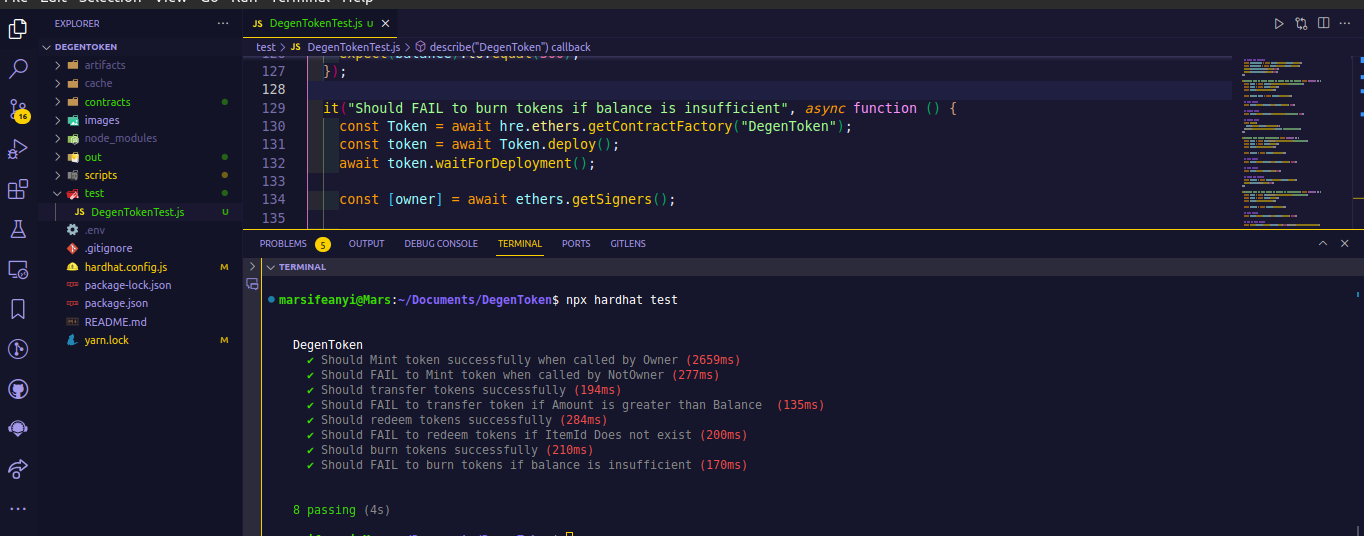Viewport: 1364px width, 536px height.
Task: Open README.md file
Action: tap(140, 322)
